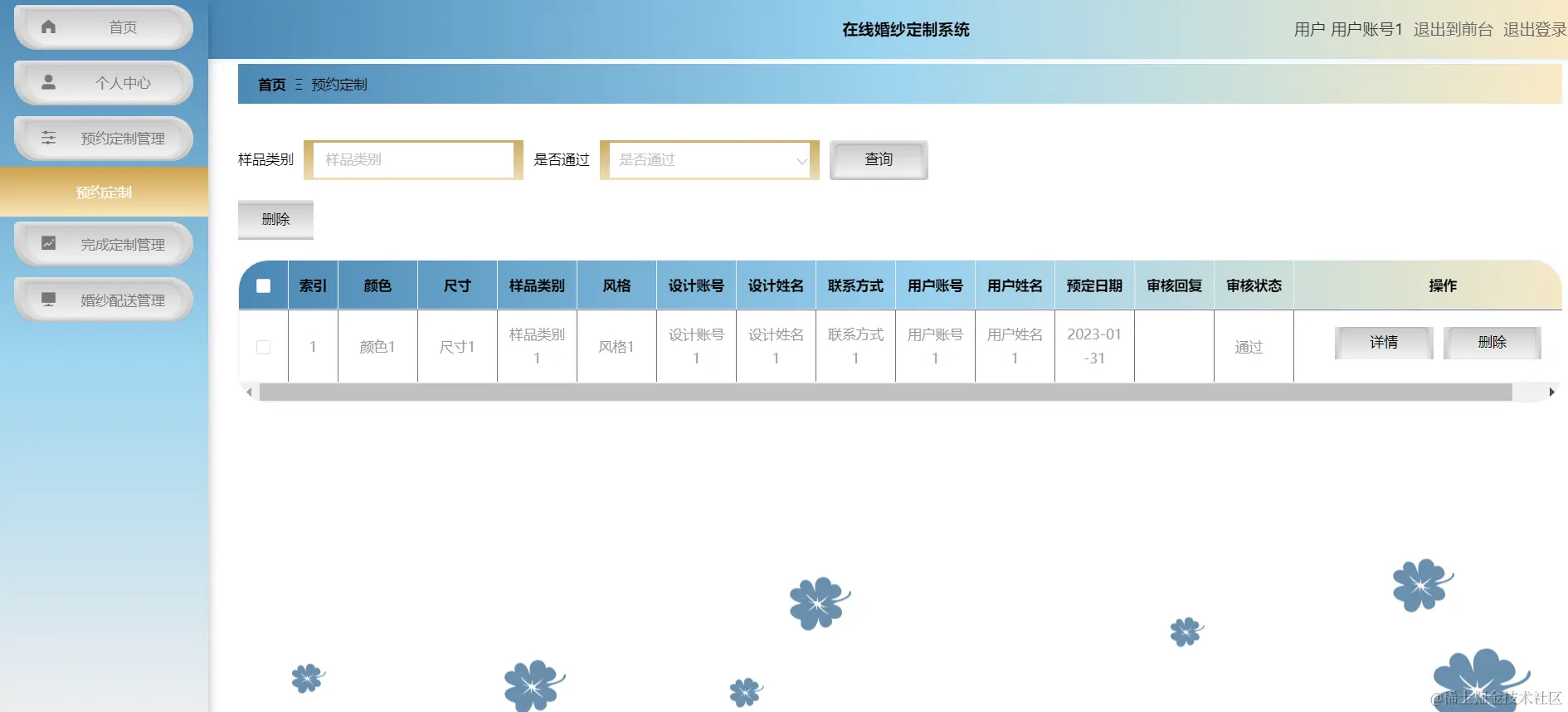Screen dimensions: 1568x712
Task: Click the 2023-01-31 date cell
Action: point(1094,346)
